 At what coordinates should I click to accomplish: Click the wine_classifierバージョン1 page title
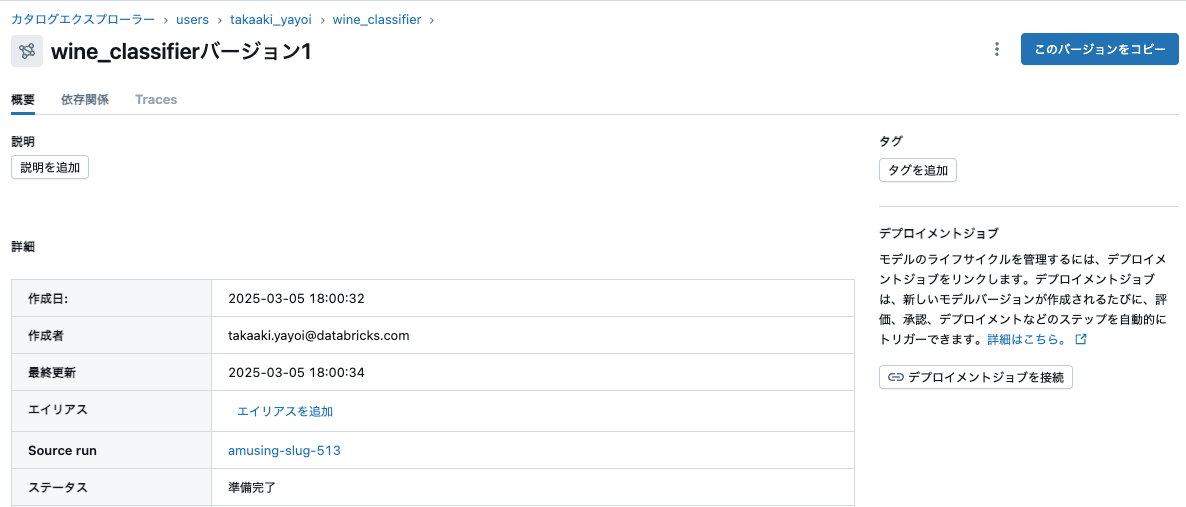pyautogui.click(x=181, y=51)
